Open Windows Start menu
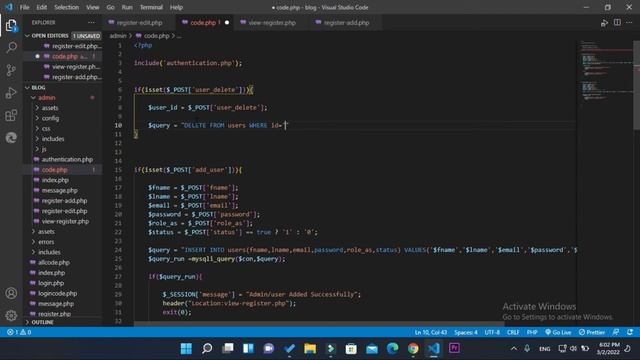 [186, 348]
